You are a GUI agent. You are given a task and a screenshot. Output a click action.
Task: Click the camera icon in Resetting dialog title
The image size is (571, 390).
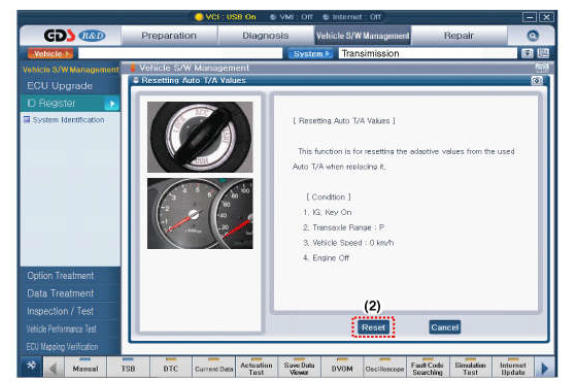pyautogui.click(x=537, y=80)
